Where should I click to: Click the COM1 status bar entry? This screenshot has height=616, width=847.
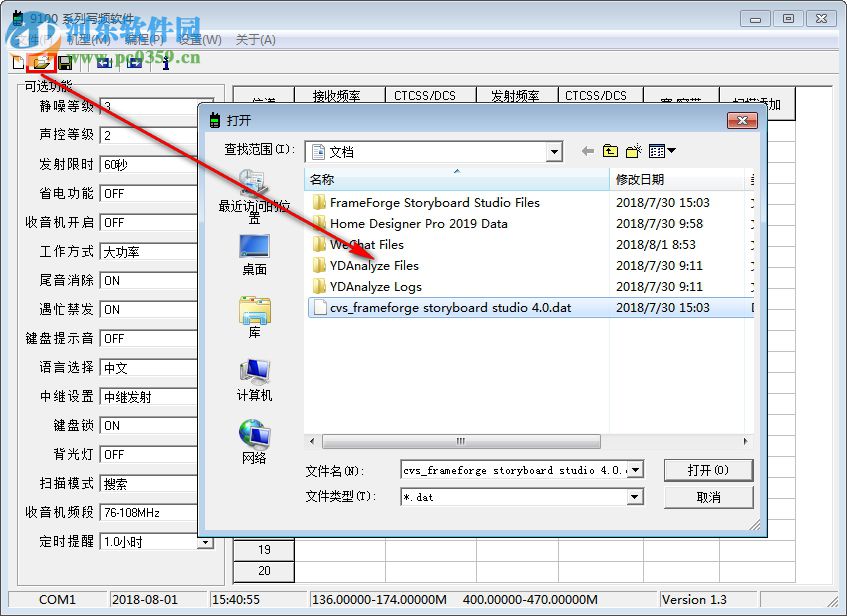pos(57,599)
